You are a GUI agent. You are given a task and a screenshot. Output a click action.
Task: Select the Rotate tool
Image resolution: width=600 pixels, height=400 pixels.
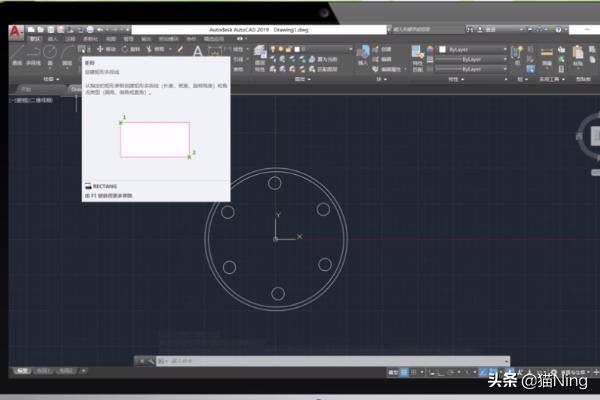pyautogui.click(x=131, y=49)
